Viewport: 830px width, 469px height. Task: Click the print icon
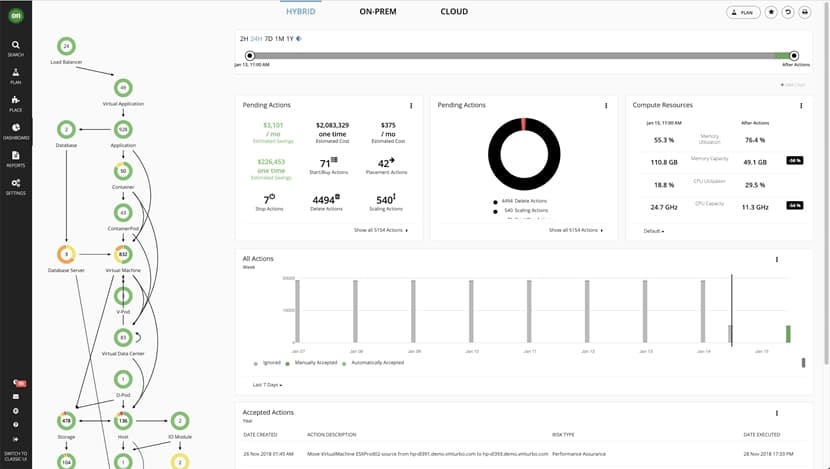[805, 12]
